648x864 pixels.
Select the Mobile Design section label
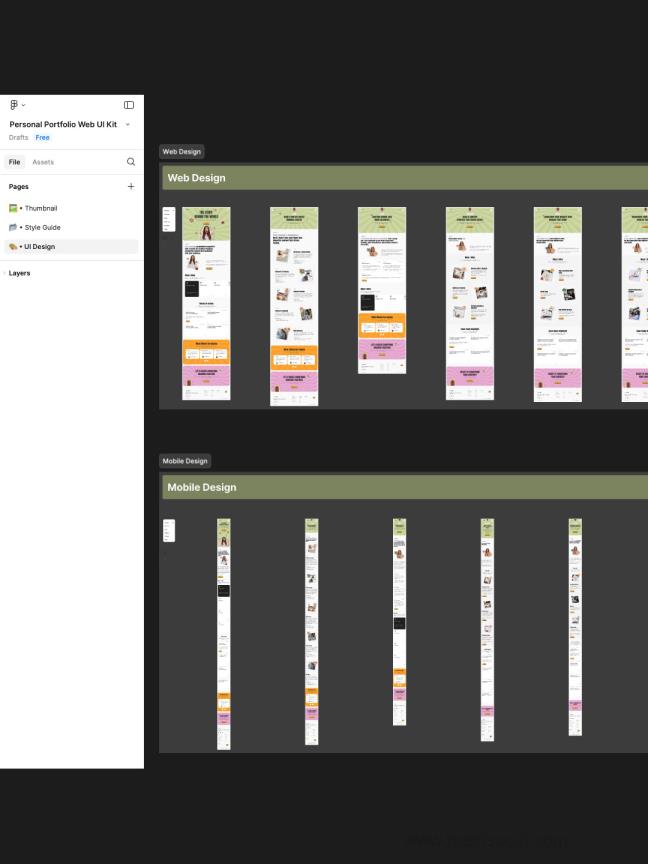pyautogui.click(x=184, y=461)
